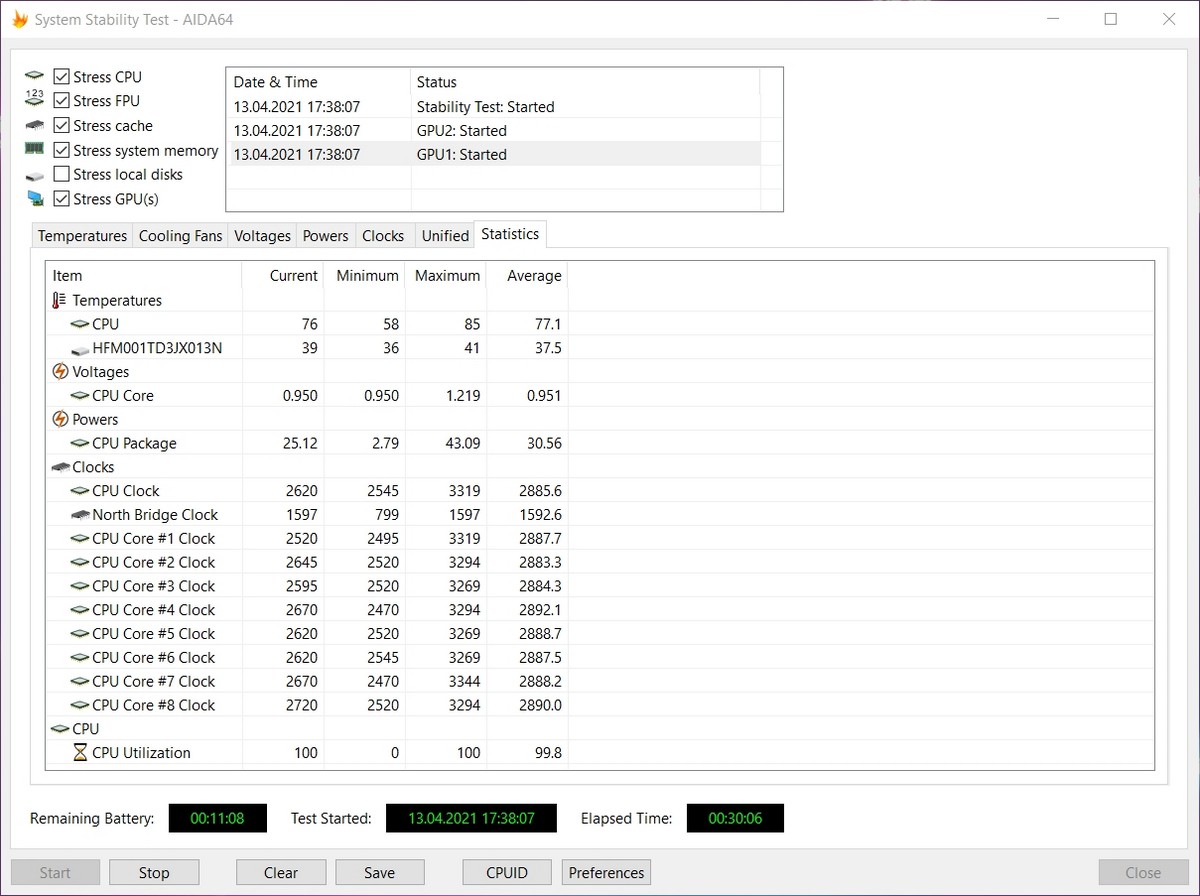
Task: Stop the stability test
Action: pos(154,873)
